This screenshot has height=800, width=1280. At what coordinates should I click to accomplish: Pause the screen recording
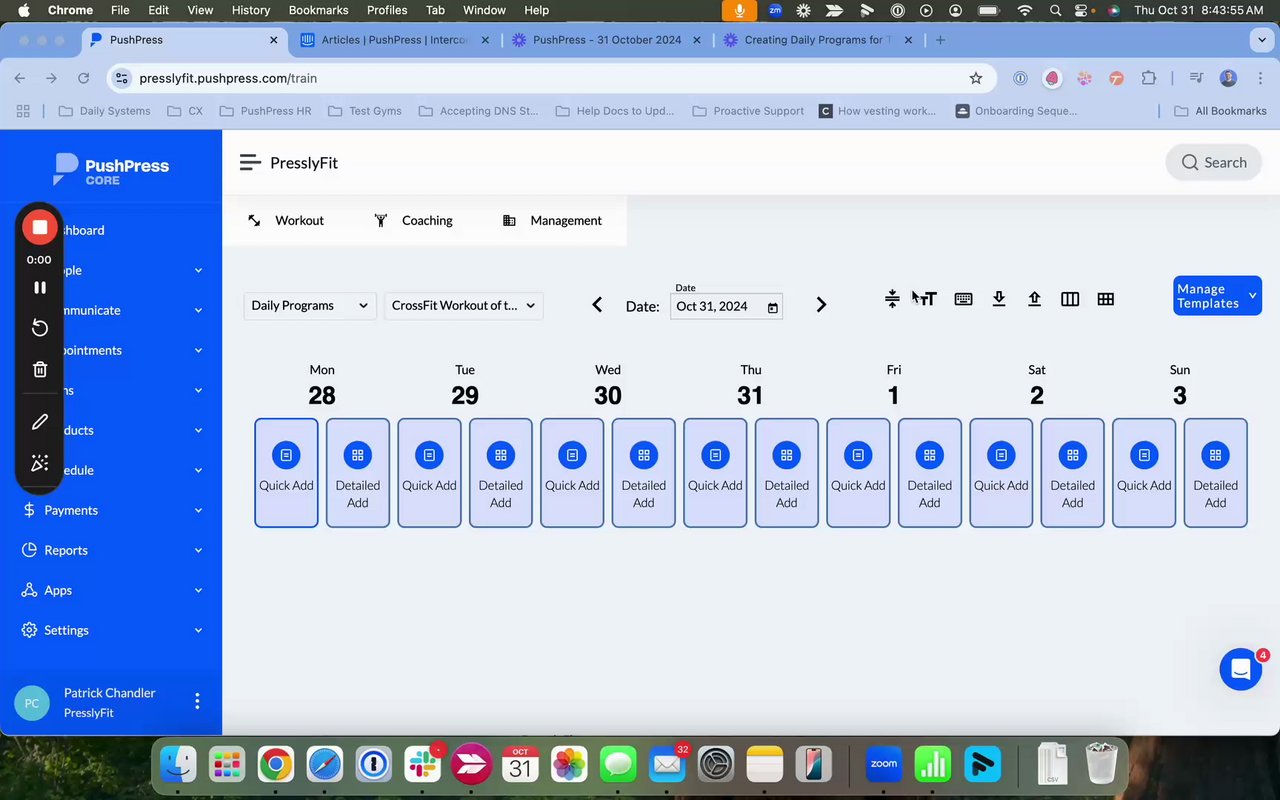[x=40, y=287]
